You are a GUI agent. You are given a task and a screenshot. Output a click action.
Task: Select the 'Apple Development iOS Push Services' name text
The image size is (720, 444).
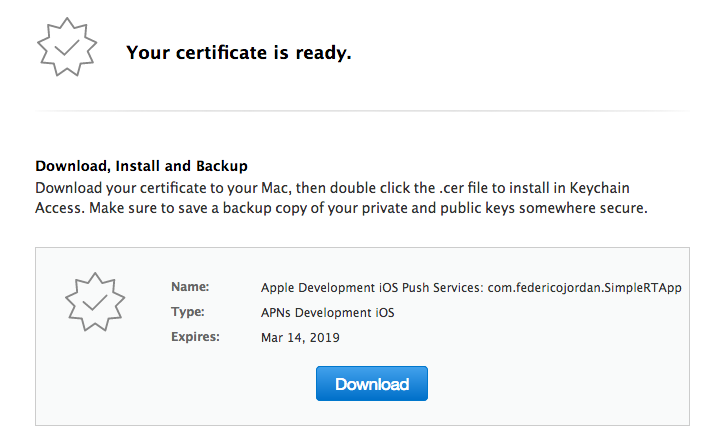(372, 288)
